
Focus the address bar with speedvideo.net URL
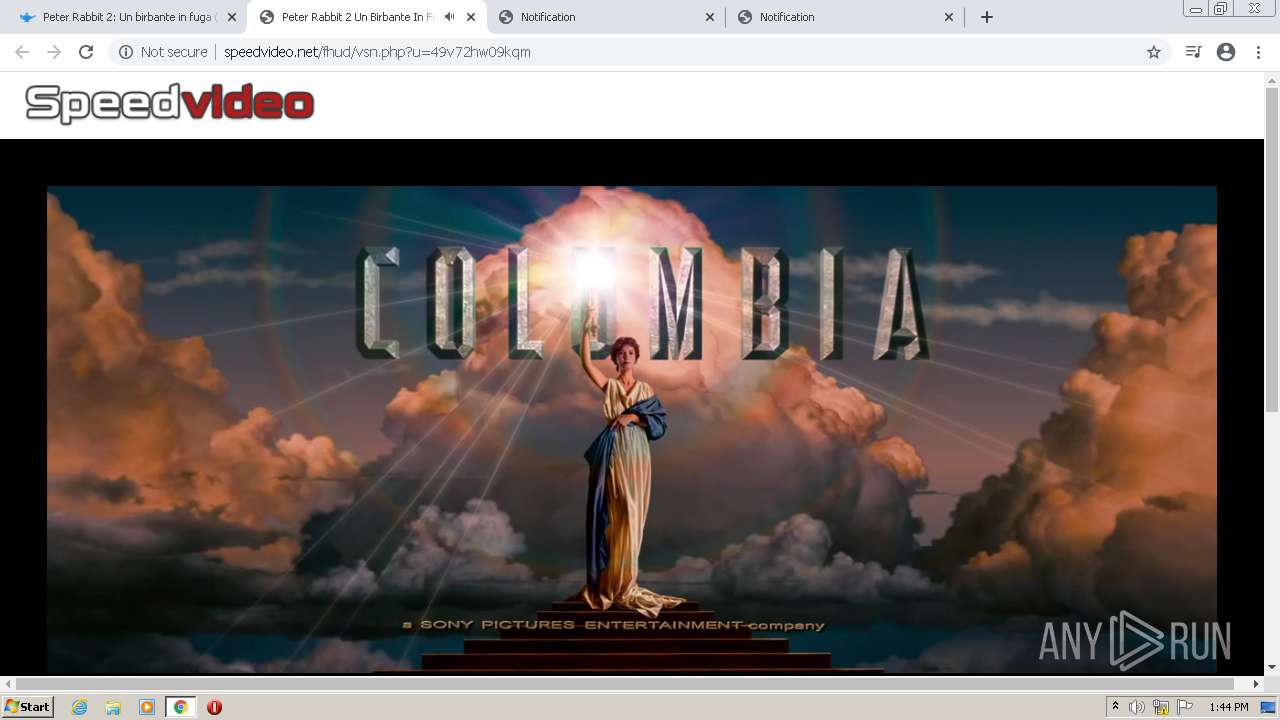coord(640,52)
